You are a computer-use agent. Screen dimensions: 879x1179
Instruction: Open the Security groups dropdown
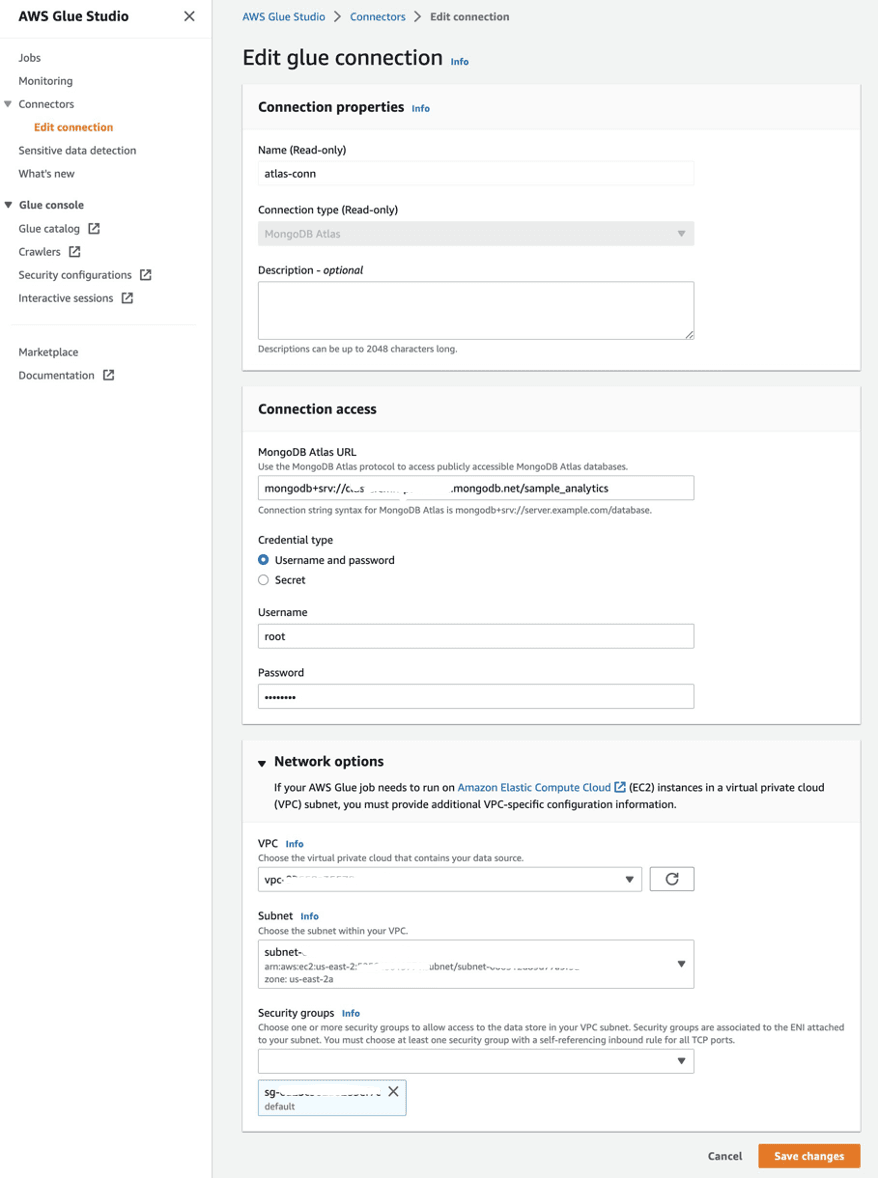pyautogui.click(x=475, y=1061)
